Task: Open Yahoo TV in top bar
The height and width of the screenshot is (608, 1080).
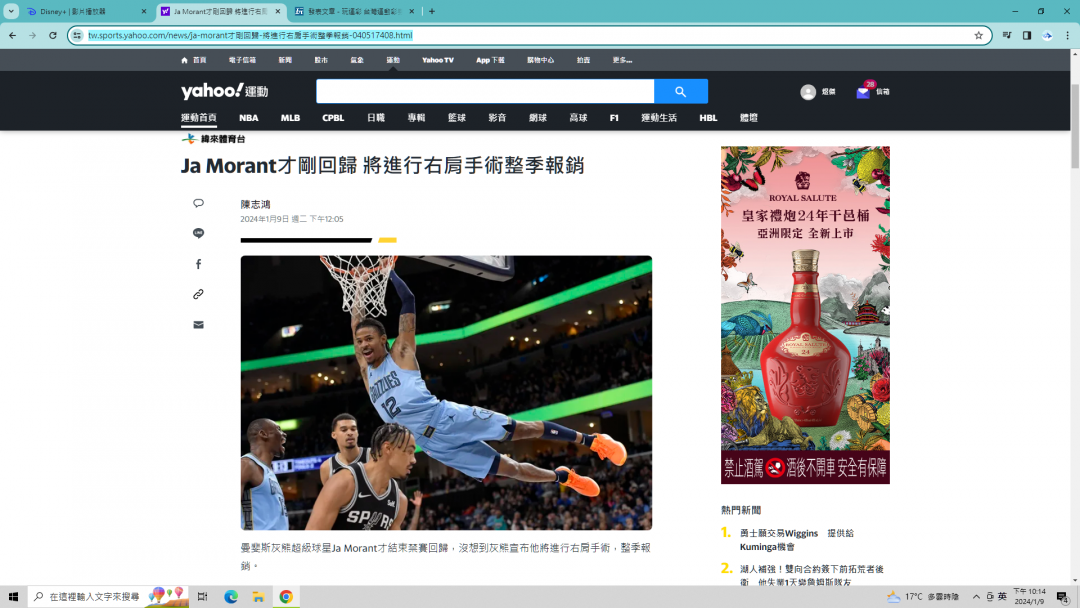Action: (437, 60)
